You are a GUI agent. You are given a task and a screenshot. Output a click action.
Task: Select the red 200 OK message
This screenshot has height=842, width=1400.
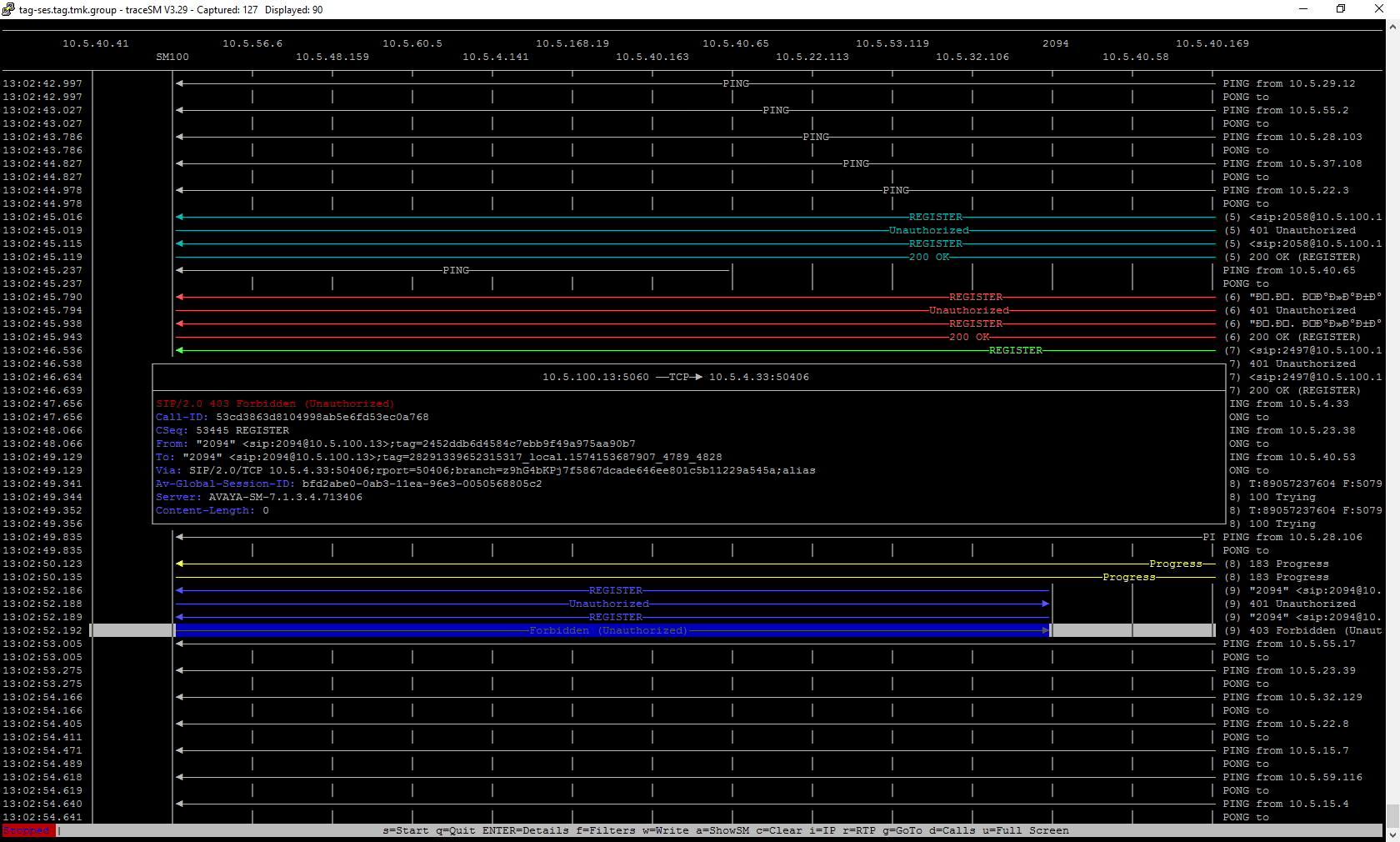point(695,337)
